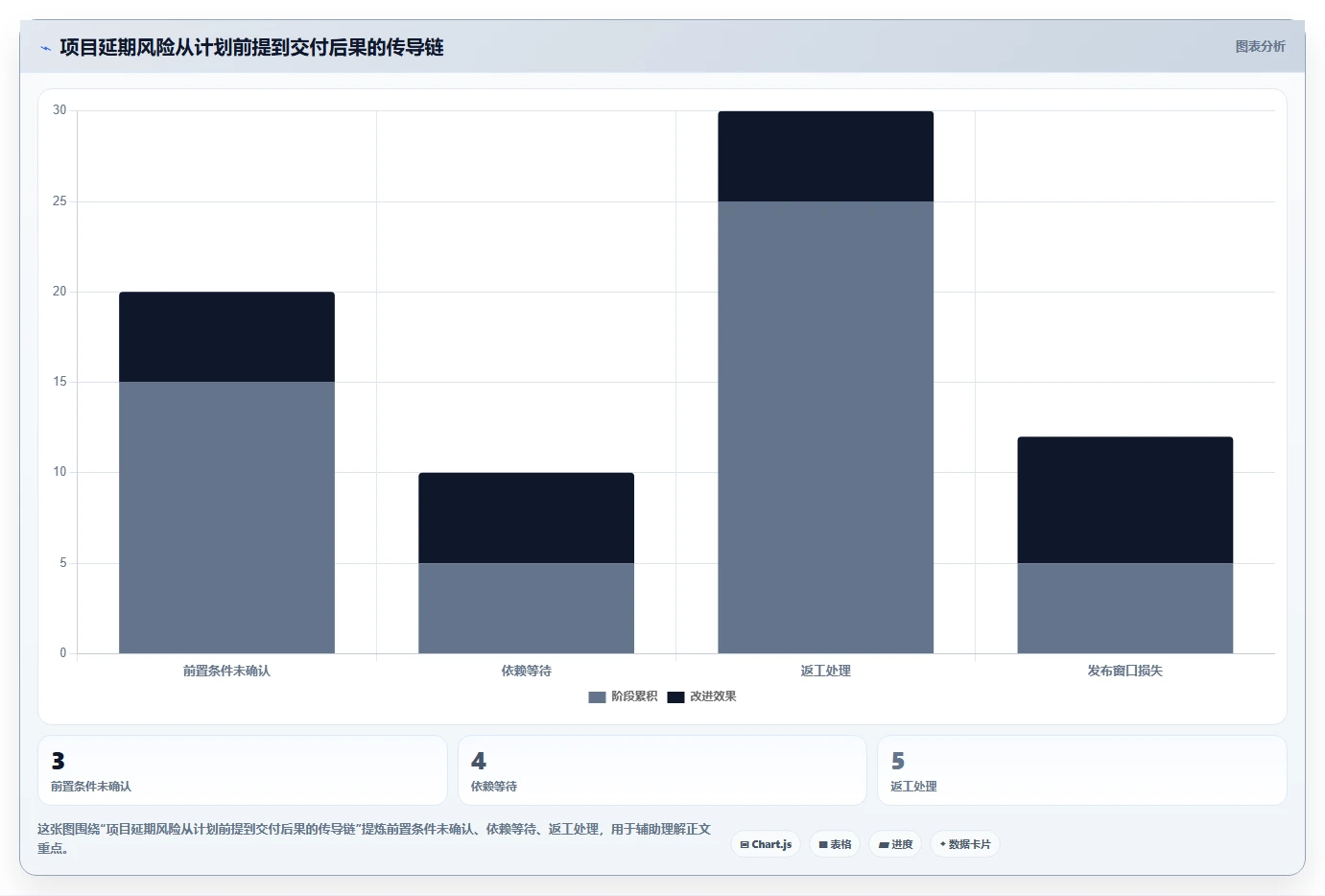
Task: Click the gray 依赖等待 bar segment
Action: [x=526, y=608]
